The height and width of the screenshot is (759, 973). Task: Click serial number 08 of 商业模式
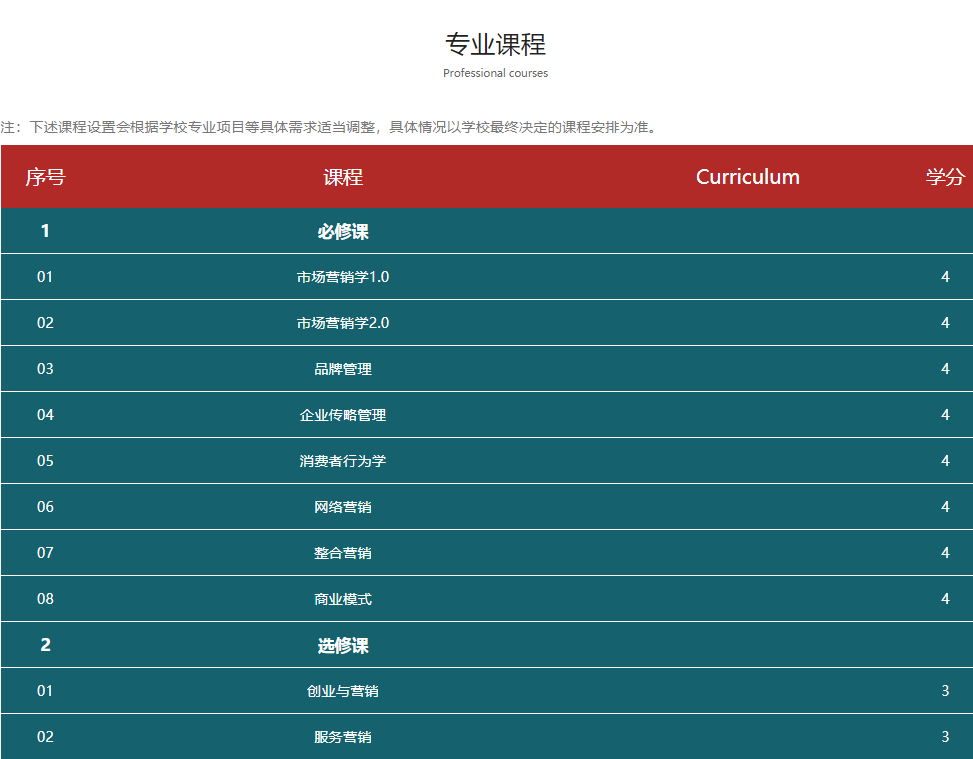point(45,598)
